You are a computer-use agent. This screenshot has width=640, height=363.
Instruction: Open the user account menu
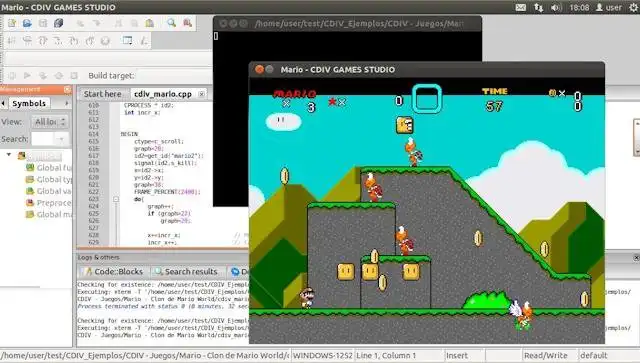tap(609, 7)
